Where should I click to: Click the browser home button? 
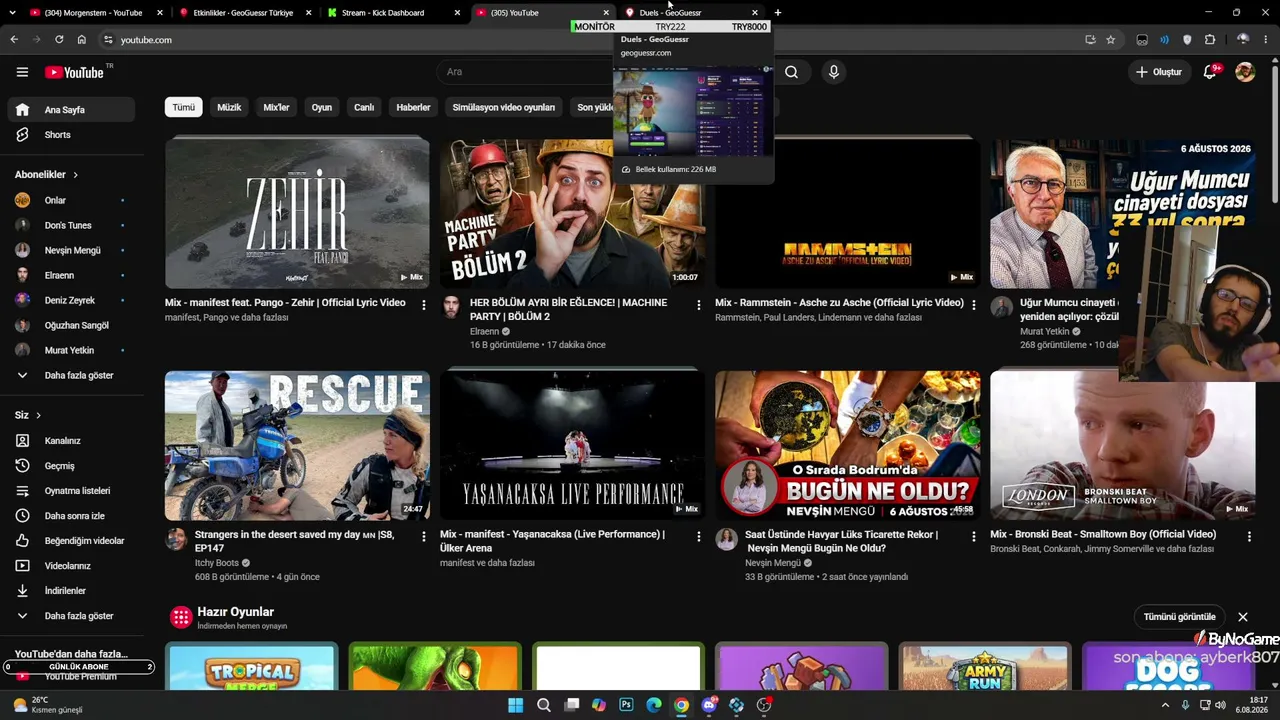pyautogui.click(x=82, y=40)
